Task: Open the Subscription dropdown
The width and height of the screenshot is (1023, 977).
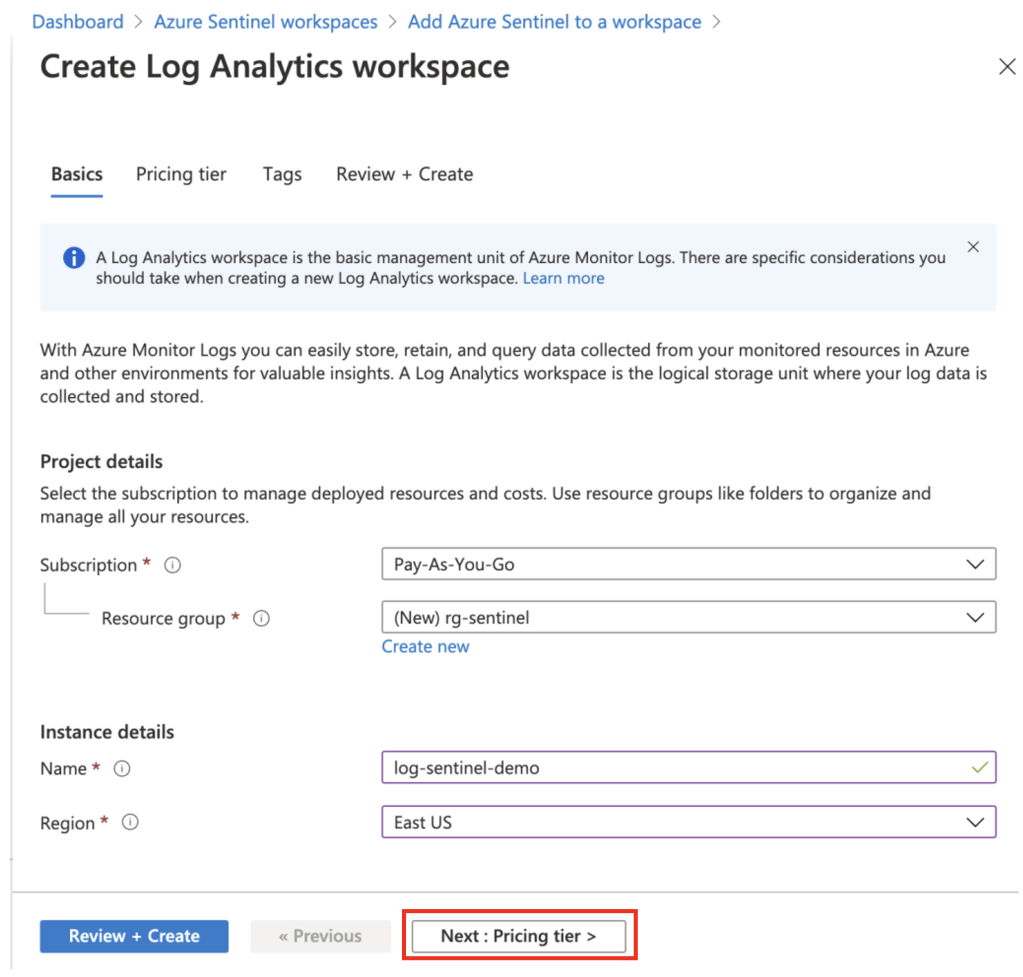Action: pyautogui.click(x=688, y=564)
